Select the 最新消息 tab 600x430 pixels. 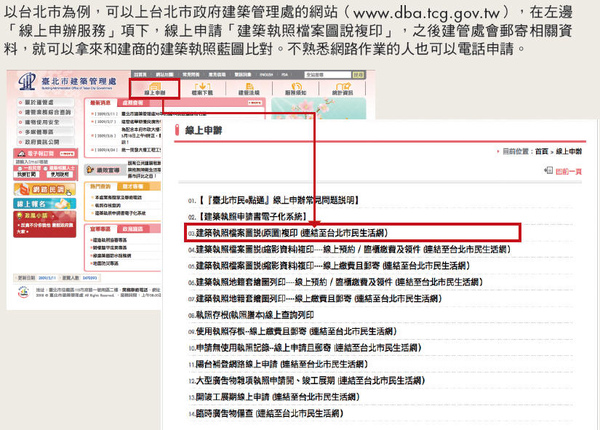pyautogui.click(x=100, y=103)
